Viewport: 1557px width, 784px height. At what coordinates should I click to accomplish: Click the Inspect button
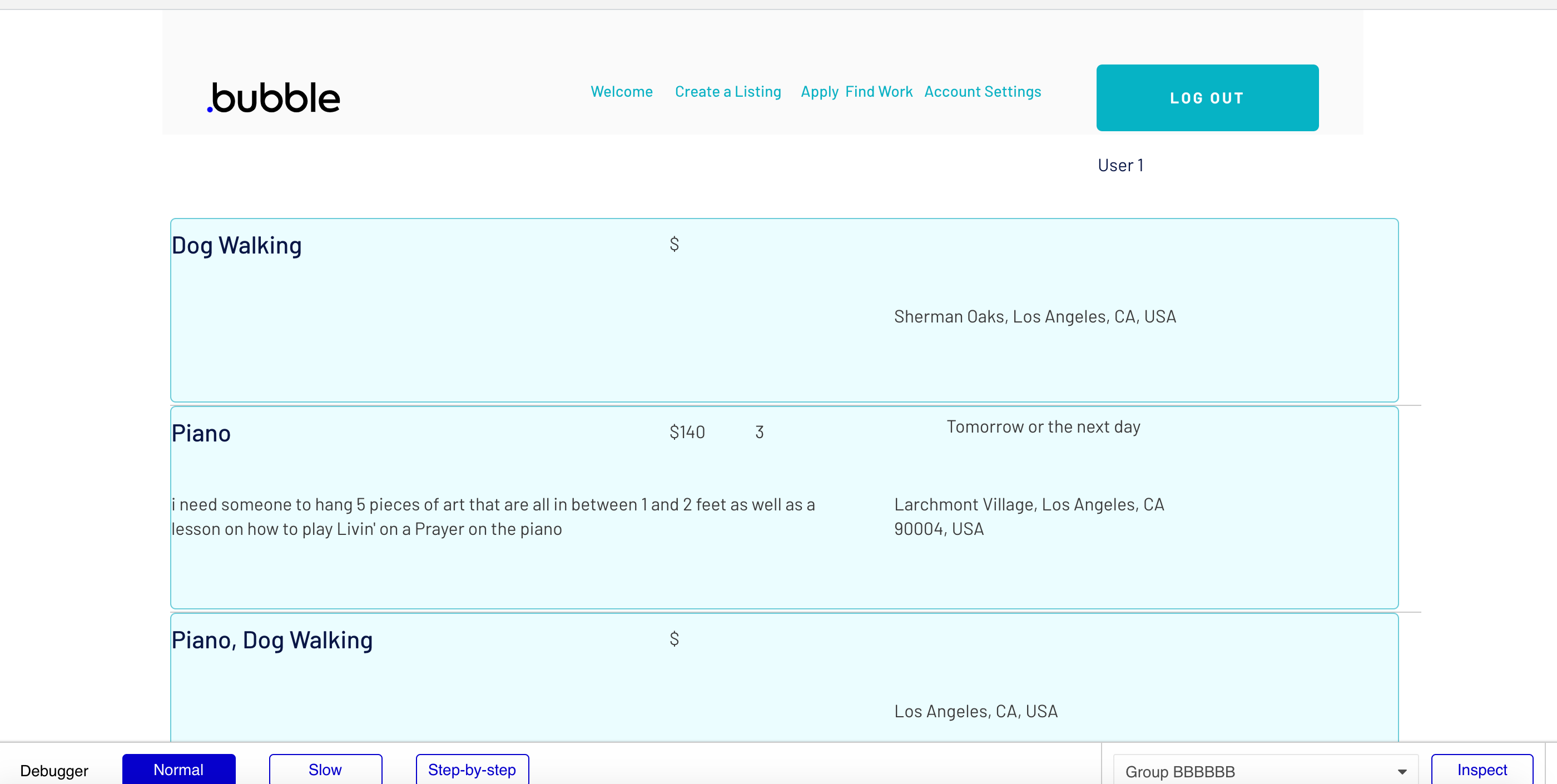click(x=1481, y=770)
